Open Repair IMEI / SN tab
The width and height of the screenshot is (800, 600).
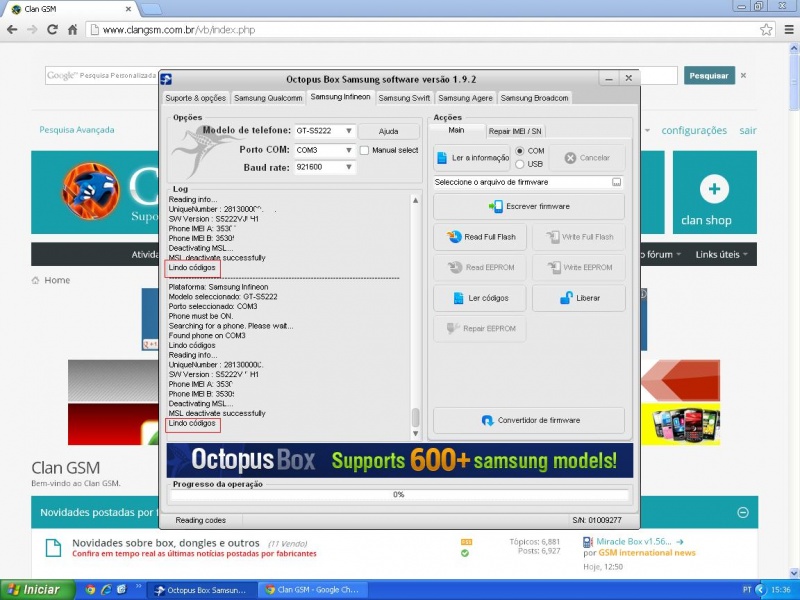pos(515,131)
